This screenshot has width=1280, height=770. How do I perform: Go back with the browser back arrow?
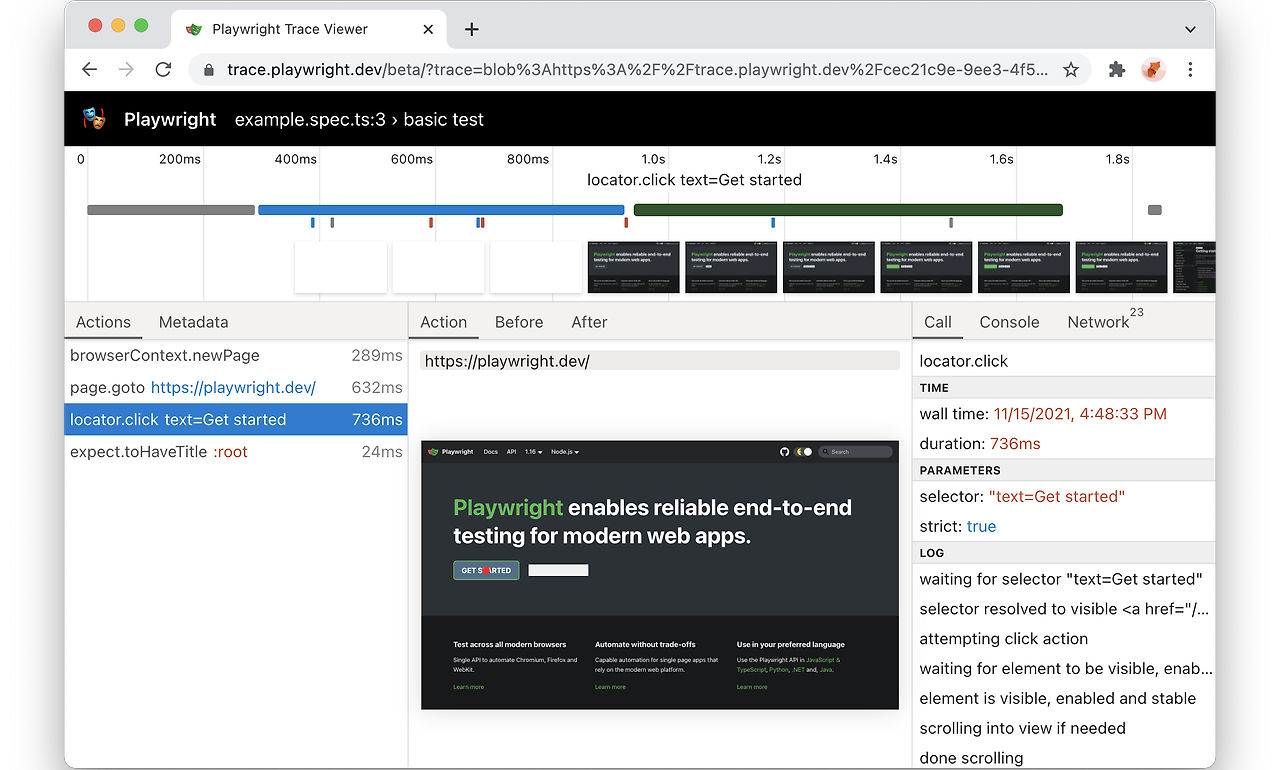click(x=89, y=70)
